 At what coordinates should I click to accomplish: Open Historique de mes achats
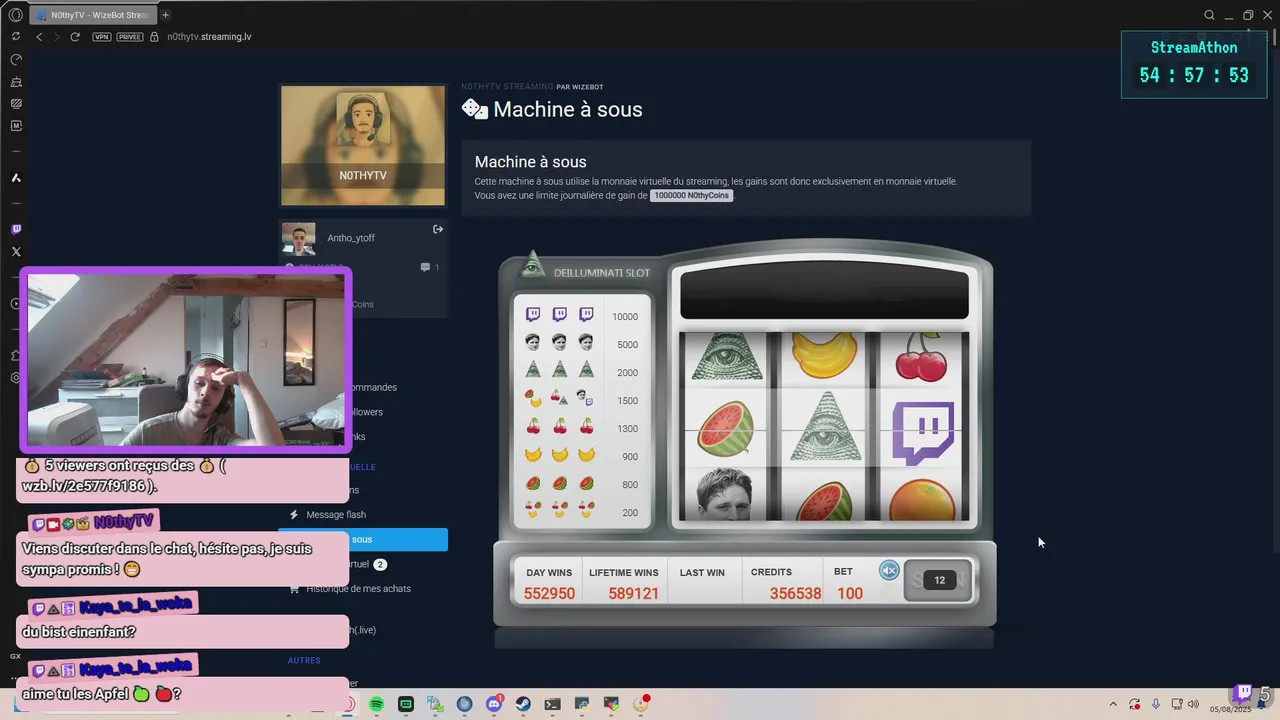tap(358, 589)
